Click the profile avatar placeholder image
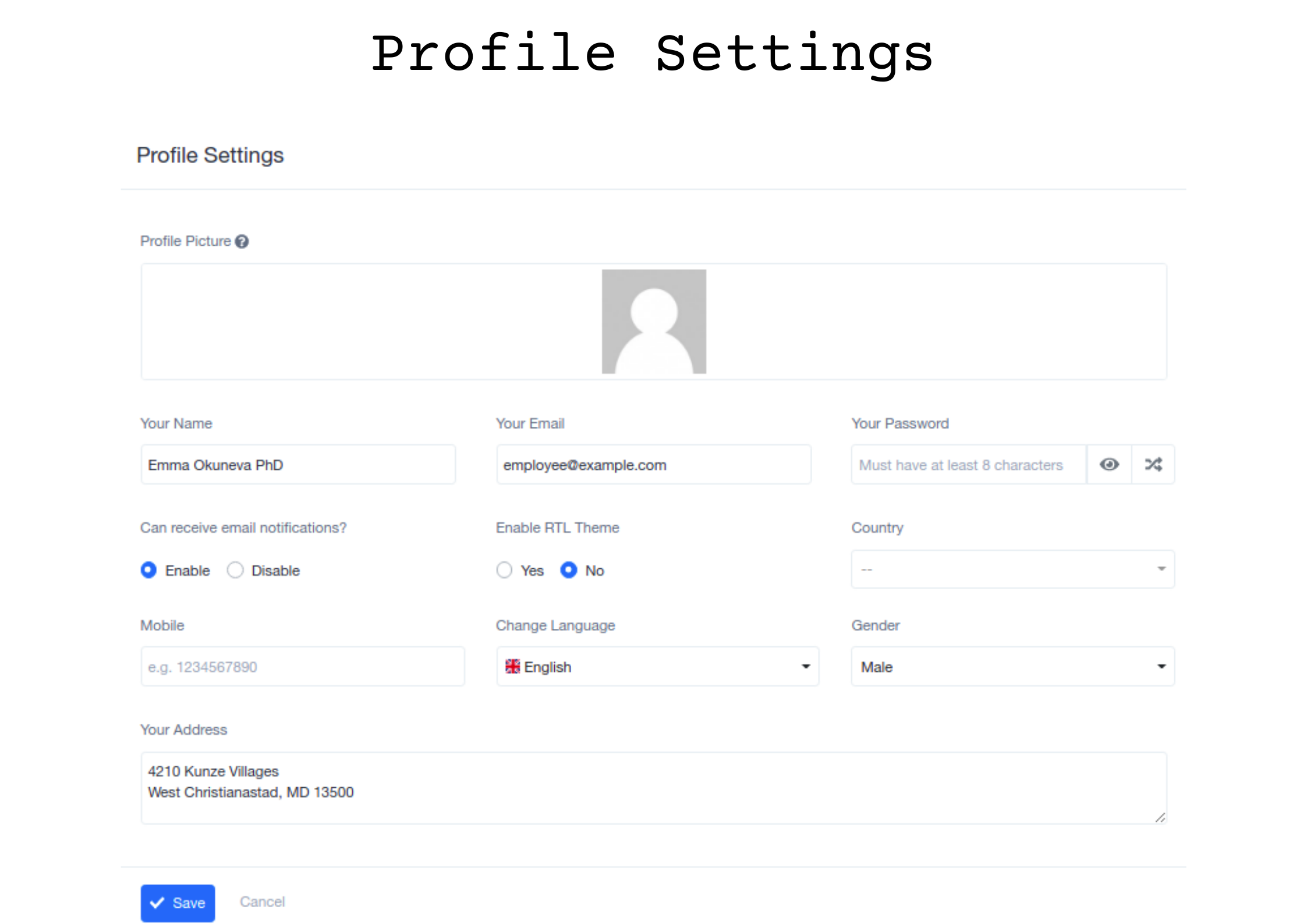 pos(653,321)
